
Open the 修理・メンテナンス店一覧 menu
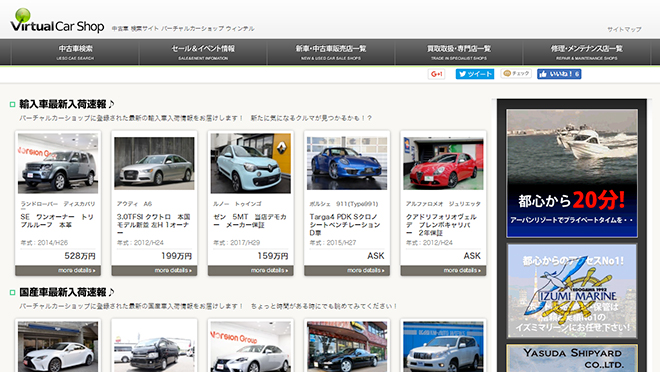[586, 52]
